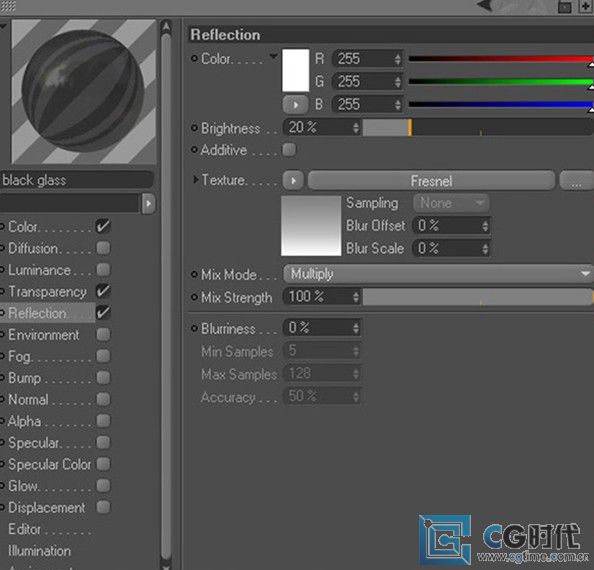Click the lock icon in header
Screen dimensions: 594x570
(x=564, y=6)
